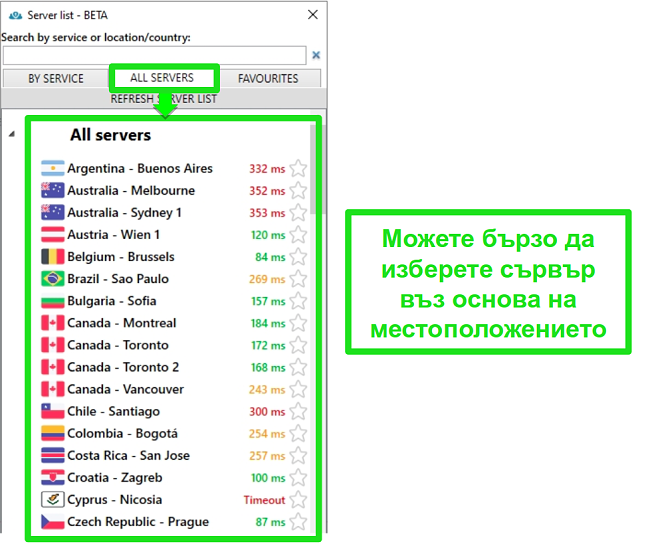The image size is (650, 546).
Task: Click the 84 ms ping value
Action: 270,257
